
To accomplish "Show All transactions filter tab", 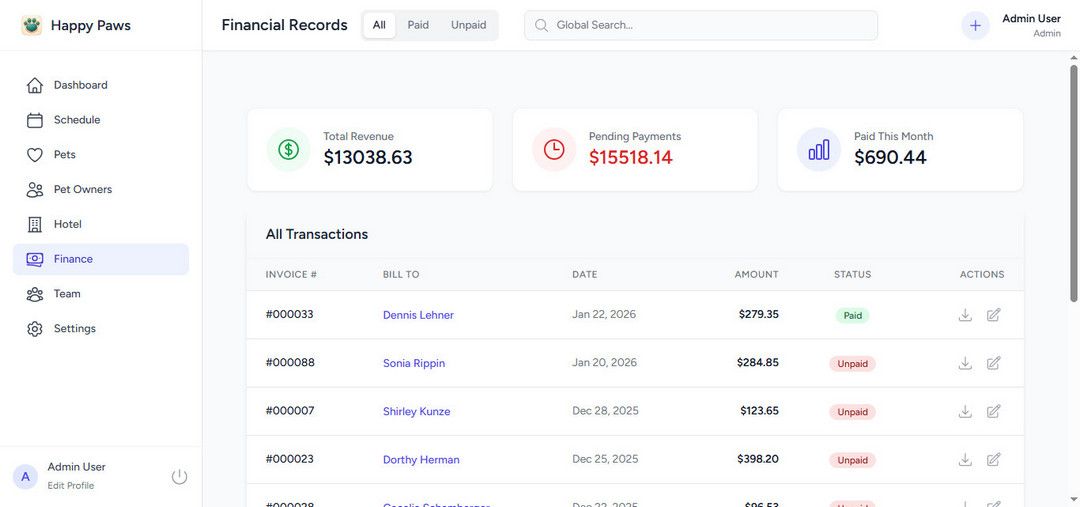I will pyautogui.click(x=379, y=25).
